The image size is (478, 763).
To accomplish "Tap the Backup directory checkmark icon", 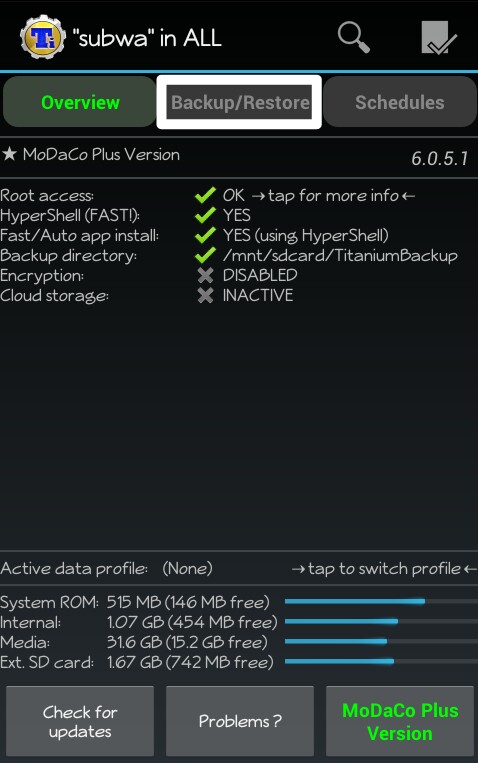I will (x=205, y=255).
